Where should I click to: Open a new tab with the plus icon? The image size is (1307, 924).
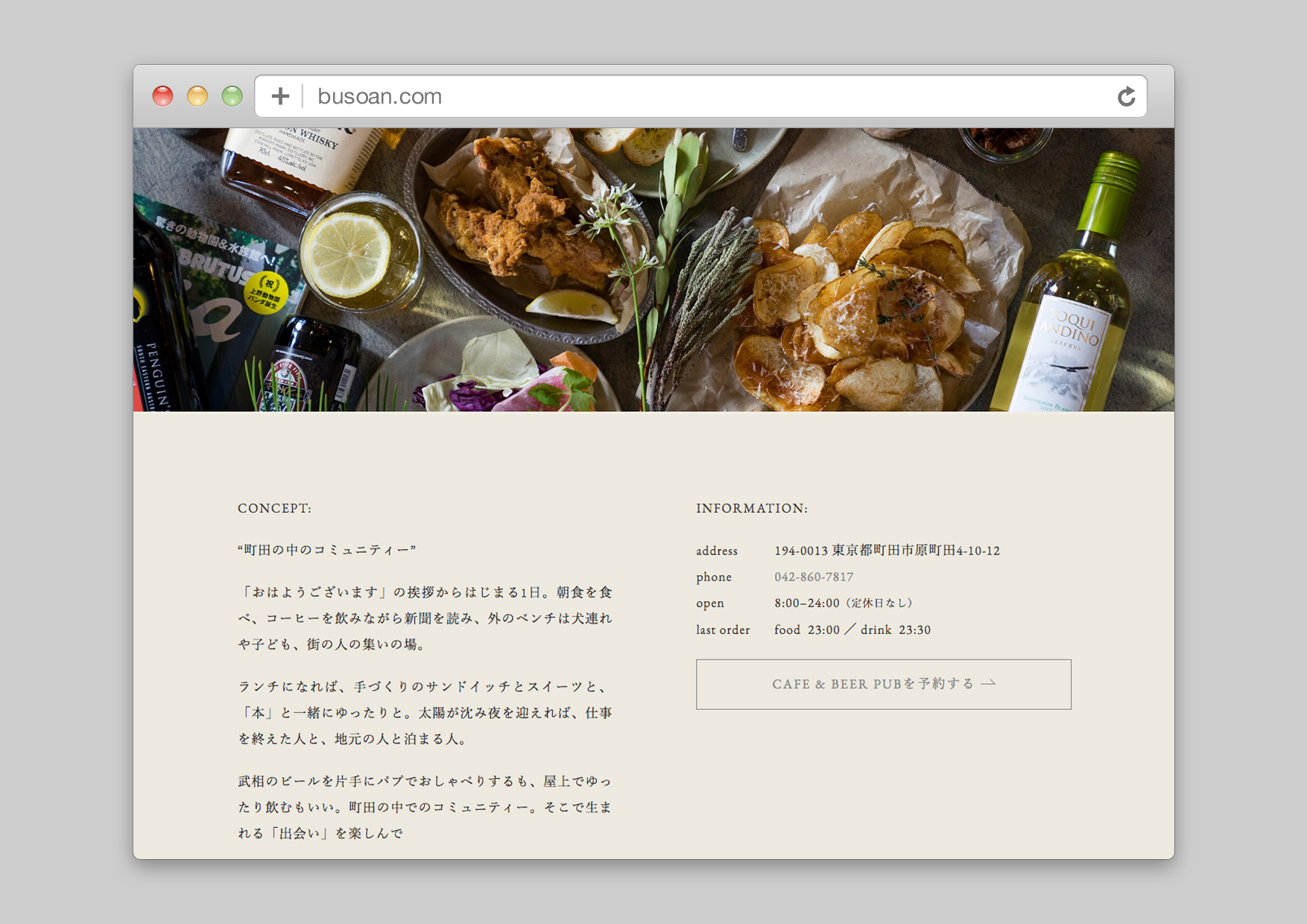coord(281,95)
